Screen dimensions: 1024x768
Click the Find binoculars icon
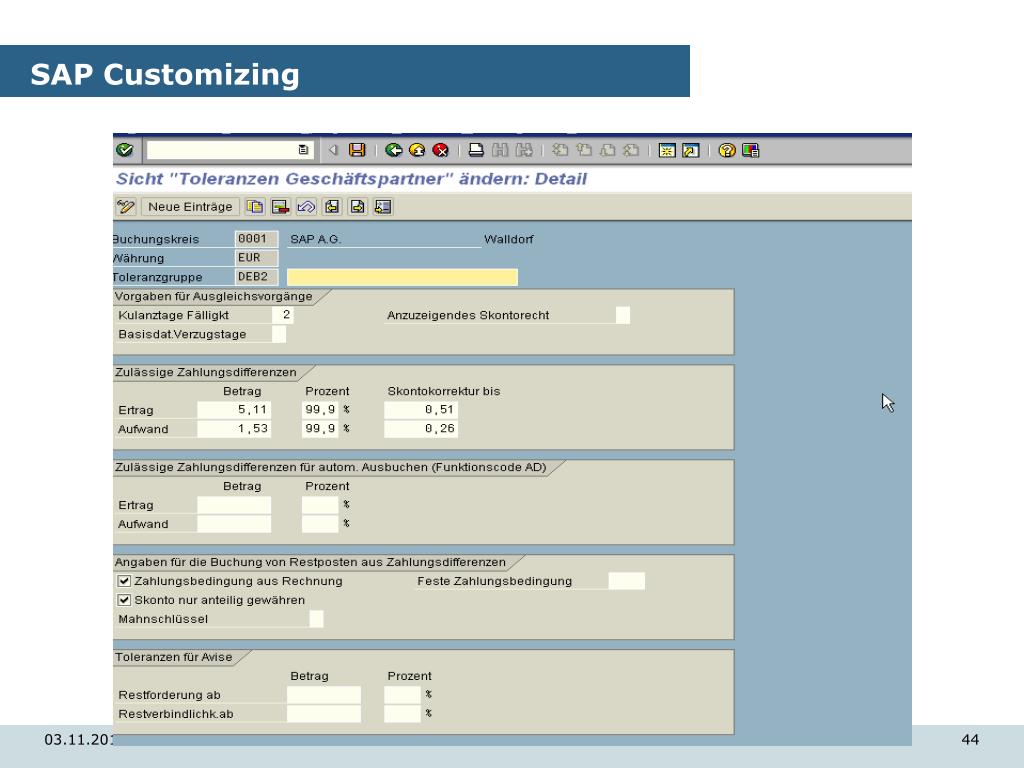(500, 150)
